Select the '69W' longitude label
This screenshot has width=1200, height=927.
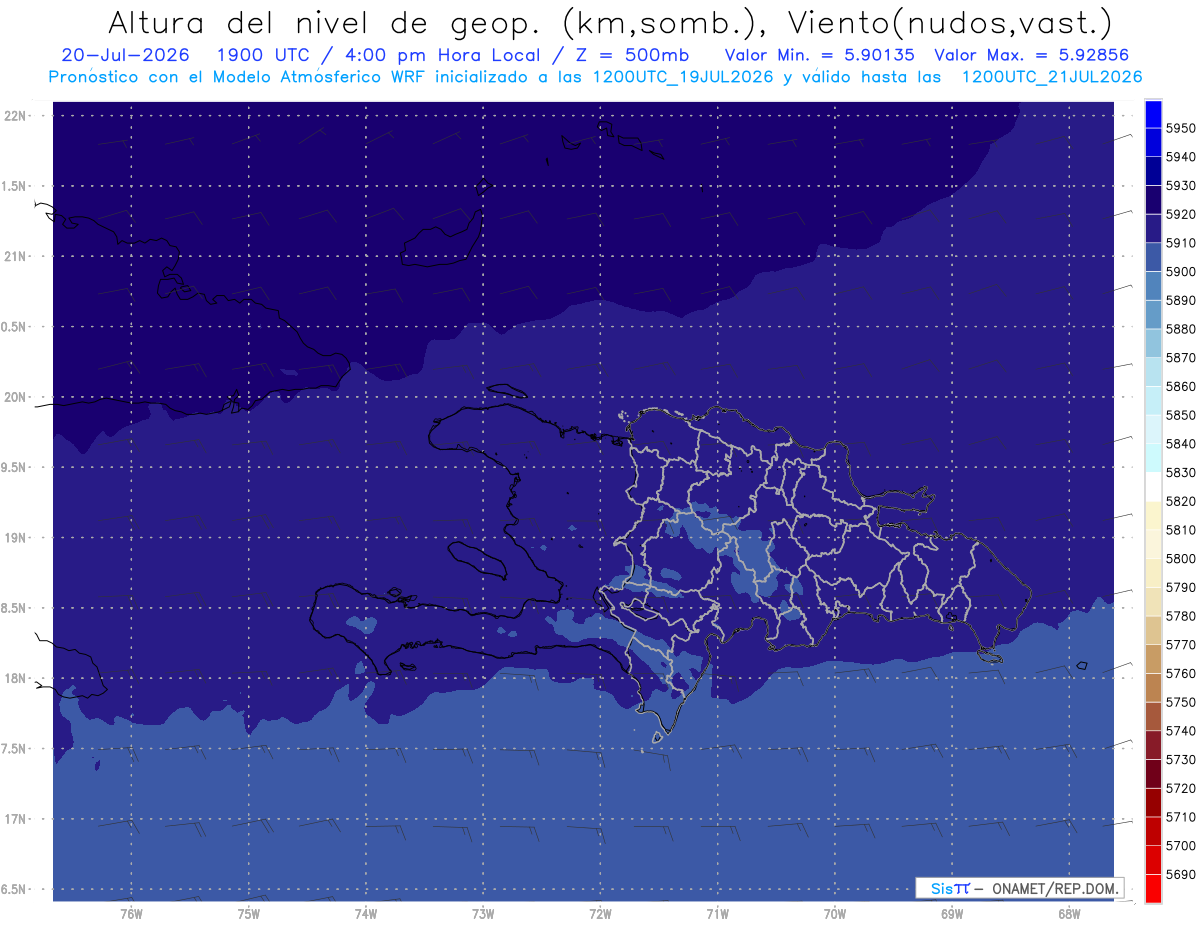[x=952, y=914]
